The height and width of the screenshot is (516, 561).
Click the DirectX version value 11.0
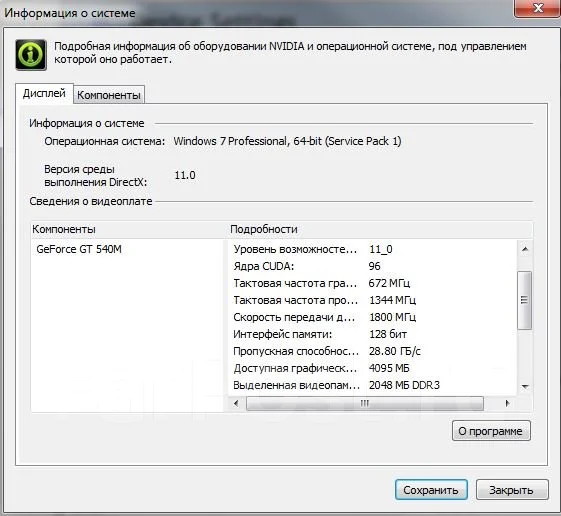click(x=185, y=175)
